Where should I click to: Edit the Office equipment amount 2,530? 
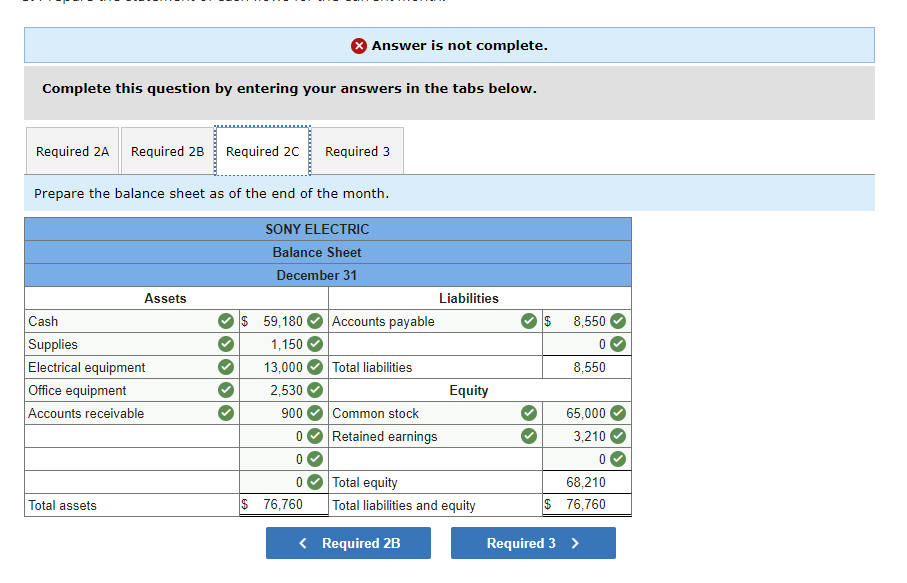(x=283, y=390)
